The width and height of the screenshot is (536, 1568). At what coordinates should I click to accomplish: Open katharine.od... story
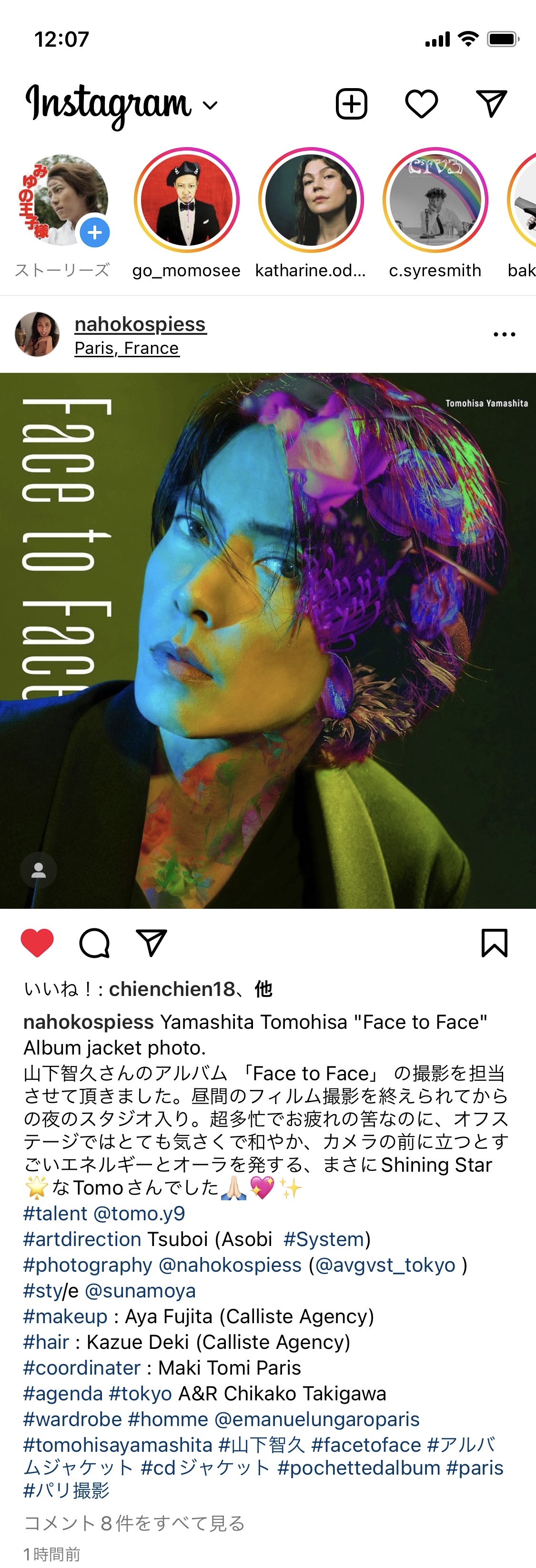(x=311, y=200)
